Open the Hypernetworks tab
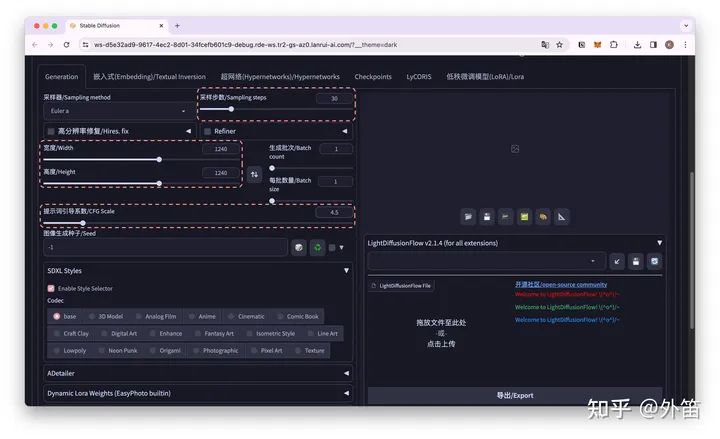This screenshot has width=720, height=439. pos(280,77)
